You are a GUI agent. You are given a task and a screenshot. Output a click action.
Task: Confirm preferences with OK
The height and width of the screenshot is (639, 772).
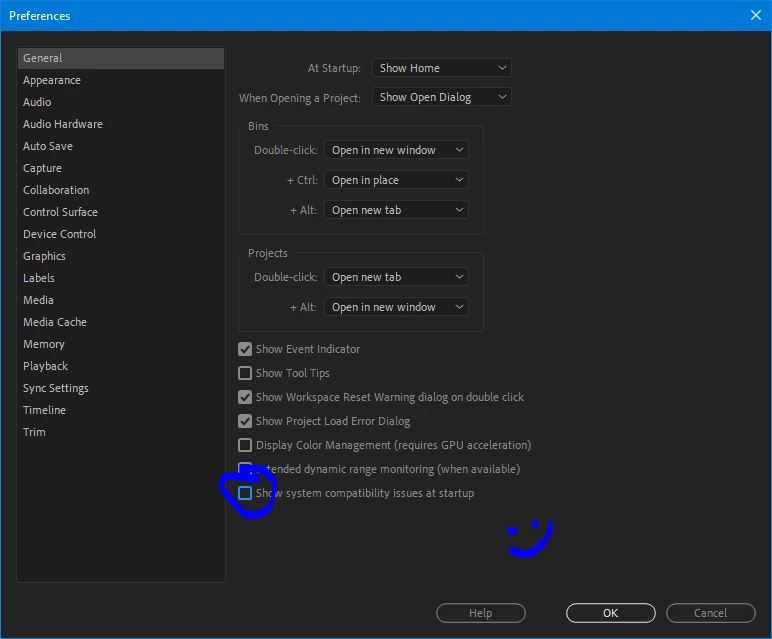tap(611, 613)
